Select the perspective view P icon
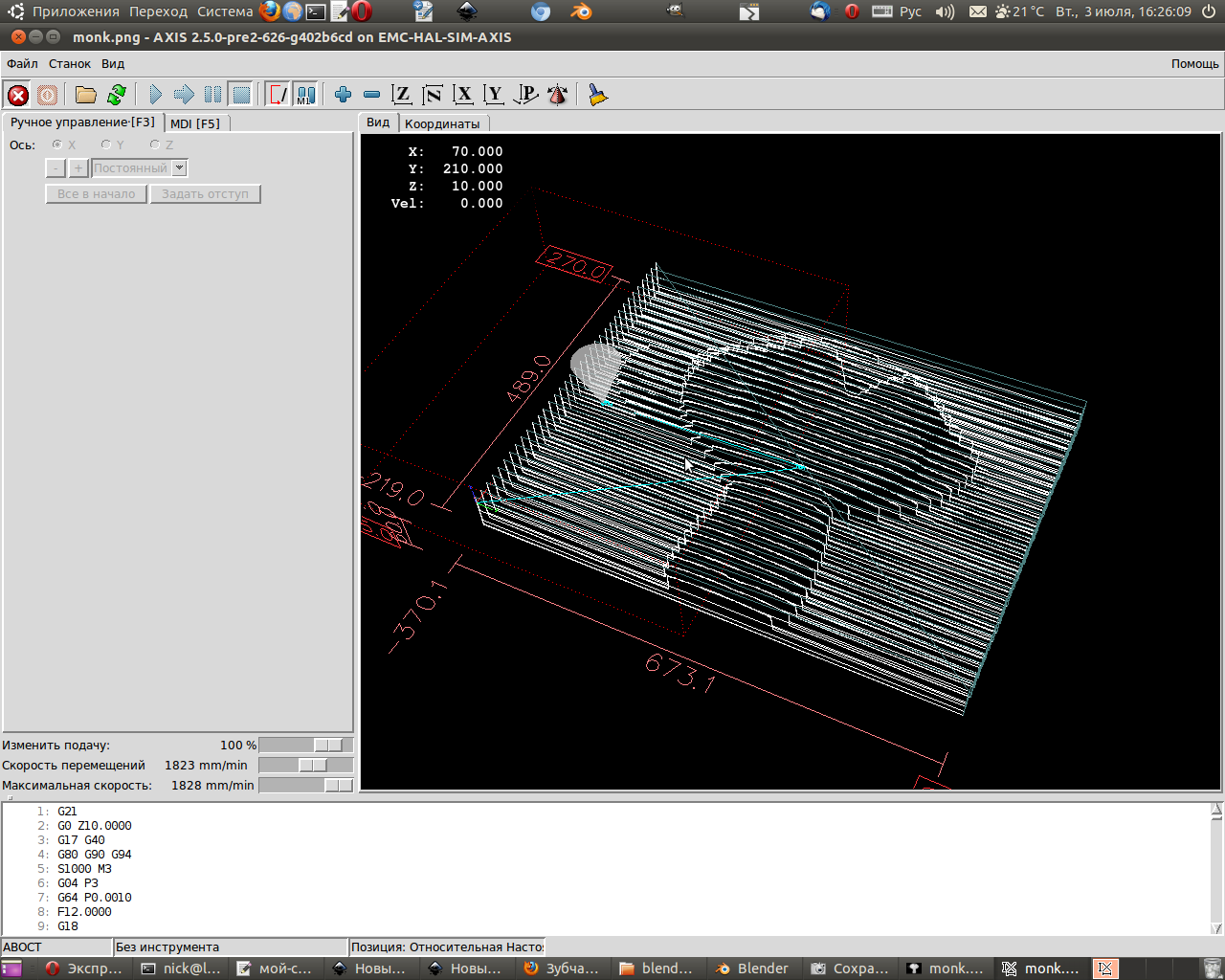The height and width of the screenshot is (980, 1225). point(525,95)
